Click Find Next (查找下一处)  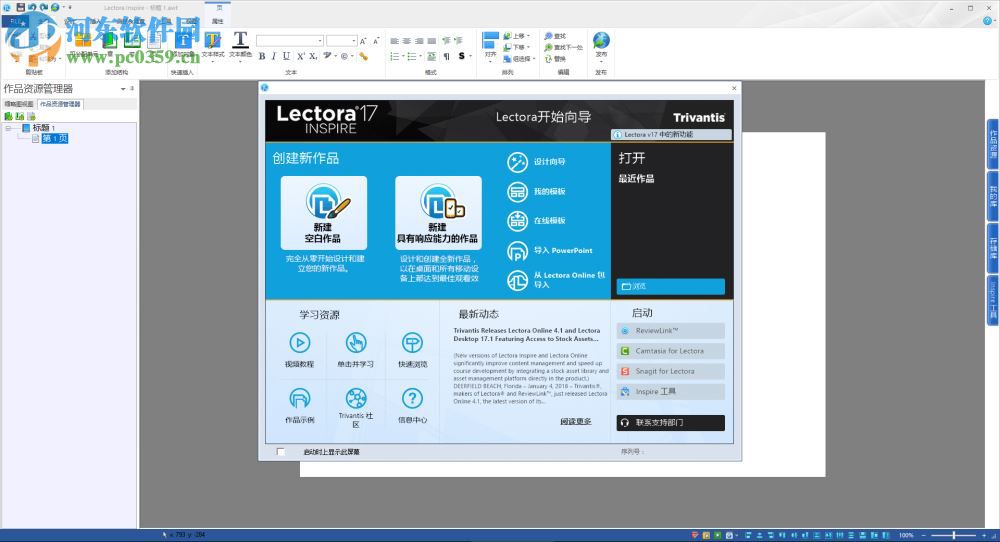click(563, 47)
